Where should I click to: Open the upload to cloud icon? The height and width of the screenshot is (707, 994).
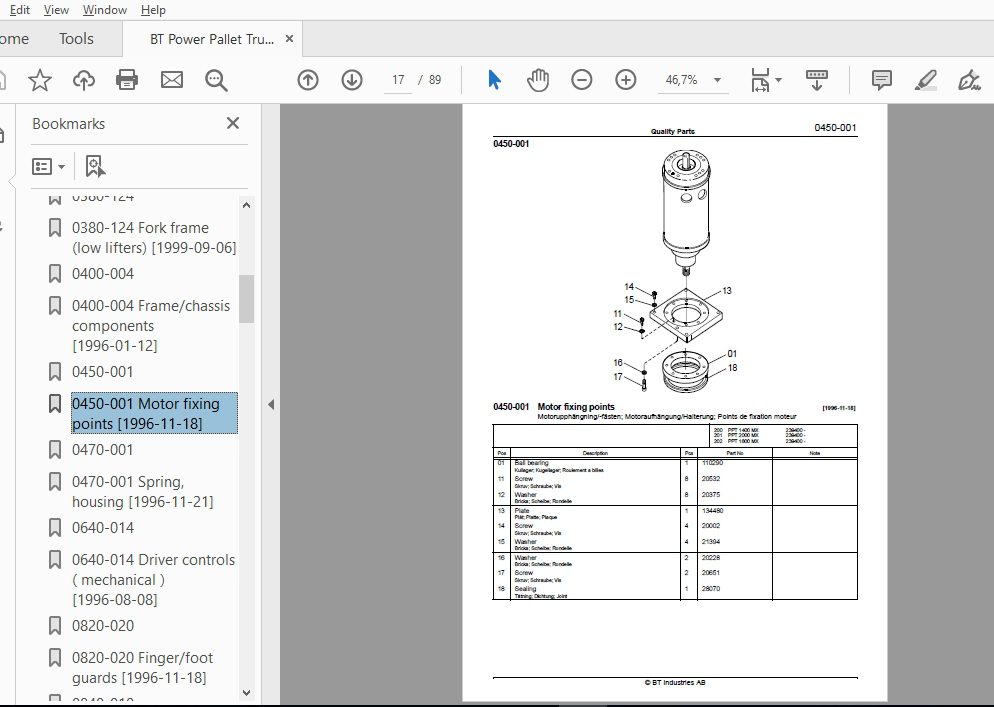coord(84,81)
